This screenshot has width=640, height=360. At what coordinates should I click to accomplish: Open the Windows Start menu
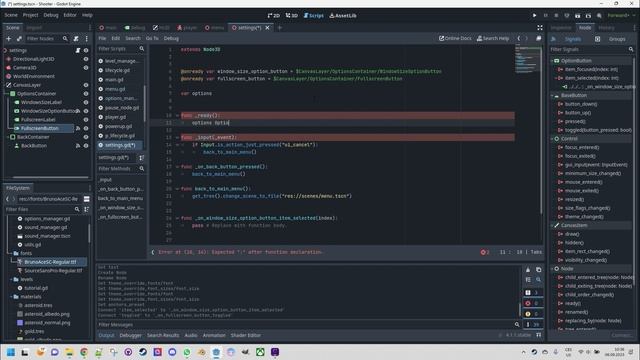pyautogui.click(x=11, y=352)
